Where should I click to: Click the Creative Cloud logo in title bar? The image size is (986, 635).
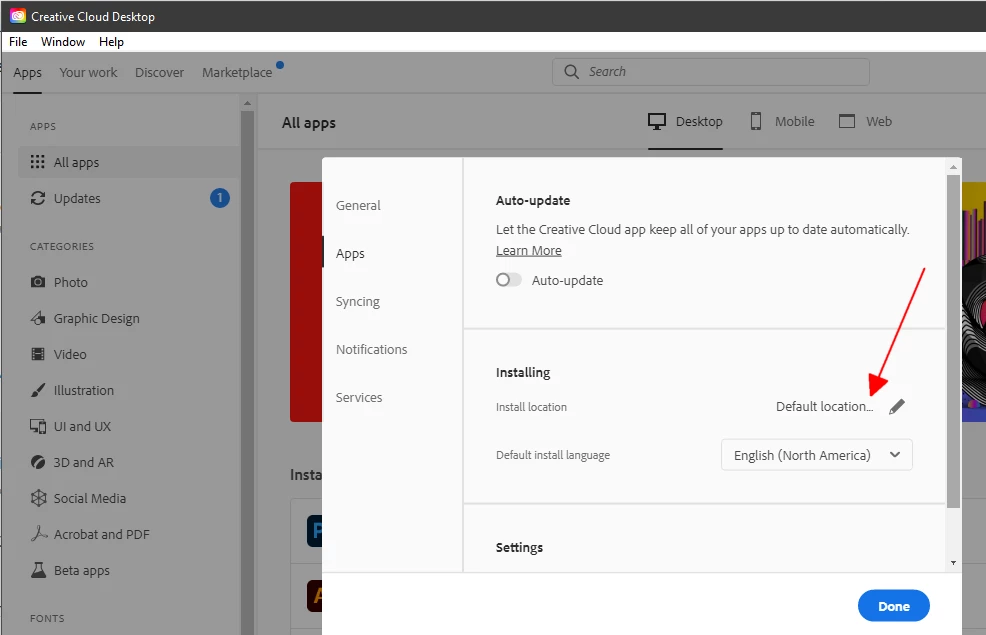[x=18, y=16]
